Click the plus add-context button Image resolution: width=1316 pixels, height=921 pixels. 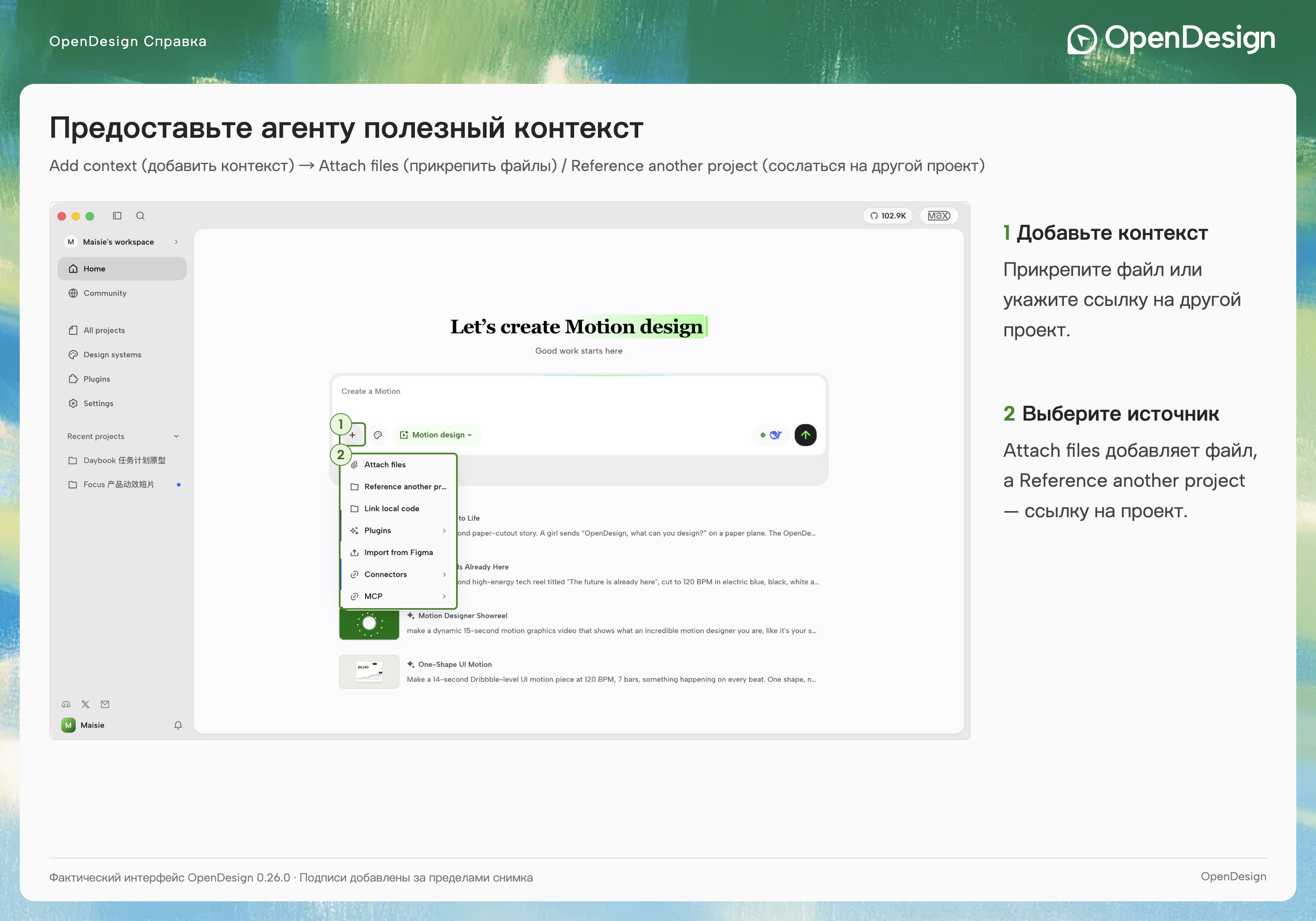pos(352,435)
